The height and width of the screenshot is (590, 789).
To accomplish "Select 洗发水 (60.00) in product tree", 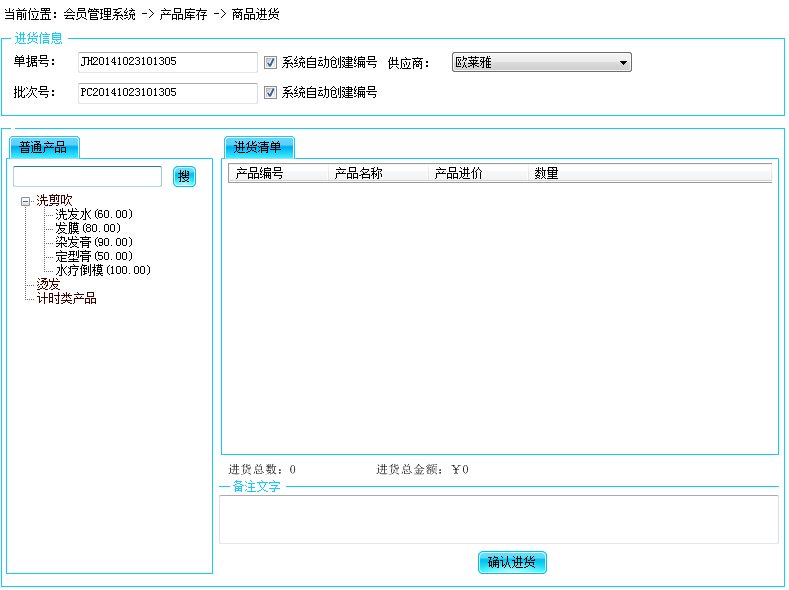I will [x=93, y=215].
